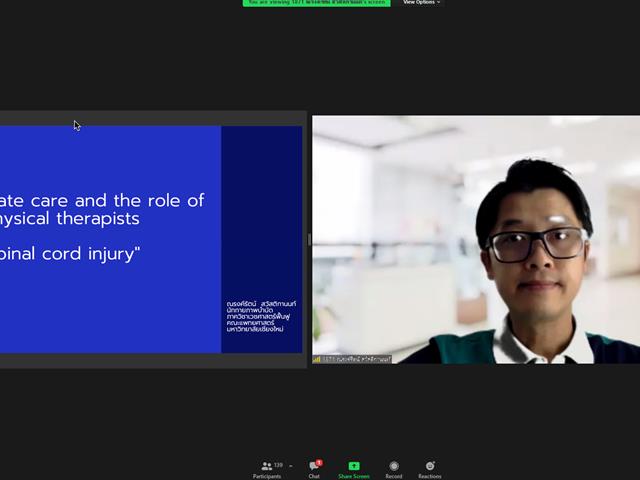The image size is (640, 480).
Task: Open the Reactions menu
Action: point(430,470)
